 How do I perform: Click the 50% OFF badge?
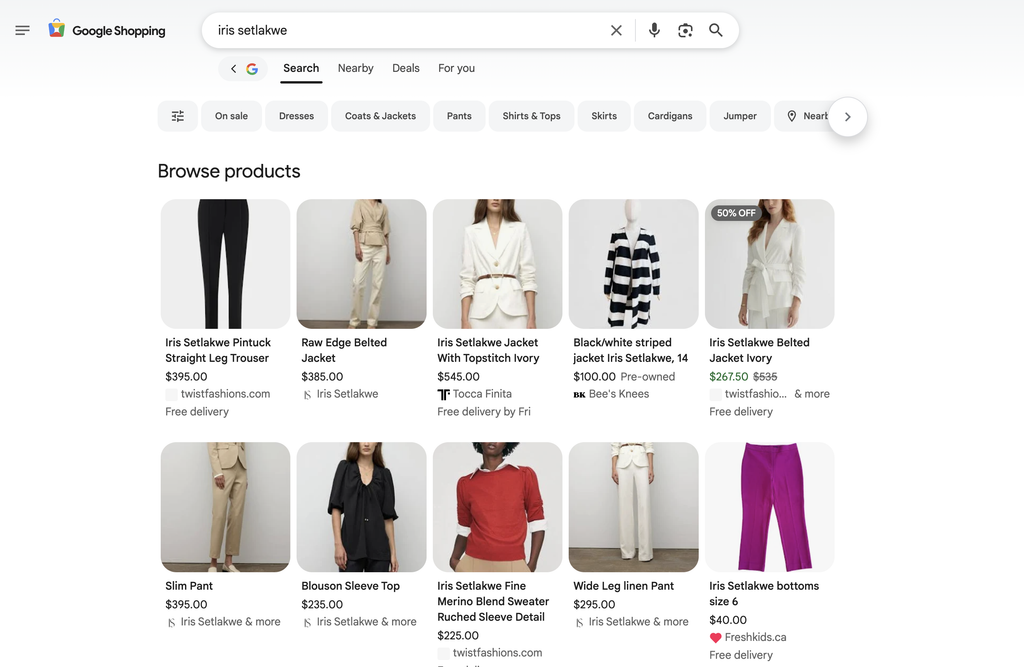736,213
